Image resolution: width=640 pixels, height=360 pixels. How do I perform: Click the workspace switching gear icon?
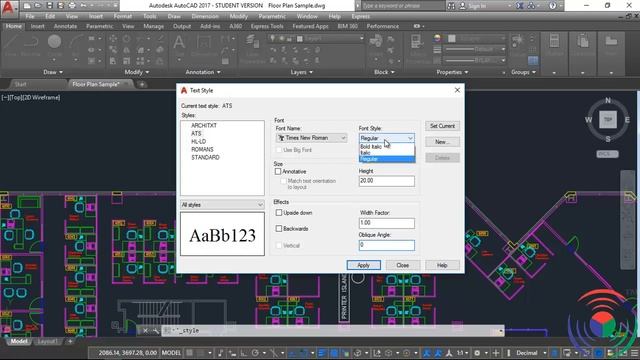[x=477, y=353]
